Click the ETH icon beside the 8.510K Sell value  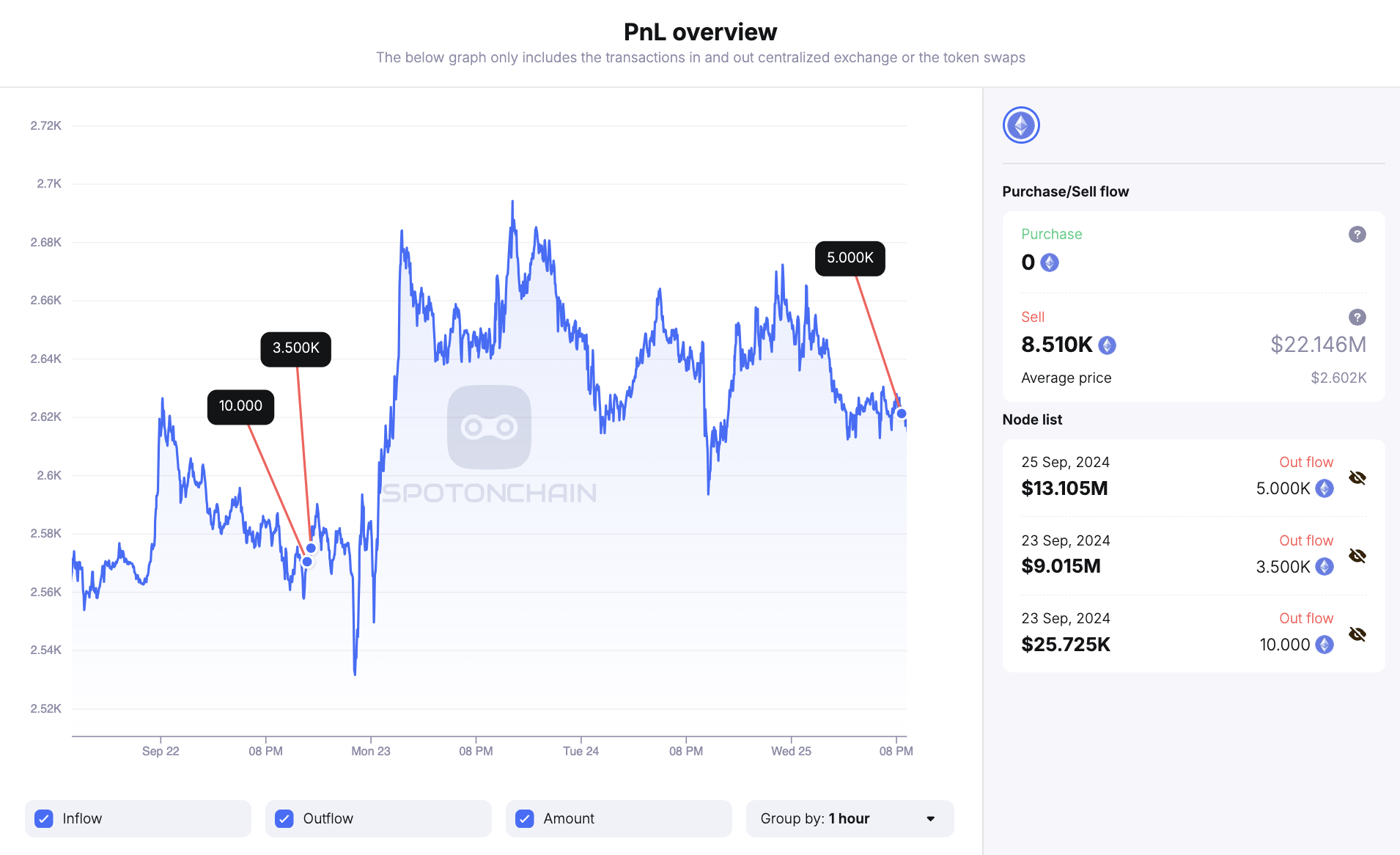coord(1105,345)
